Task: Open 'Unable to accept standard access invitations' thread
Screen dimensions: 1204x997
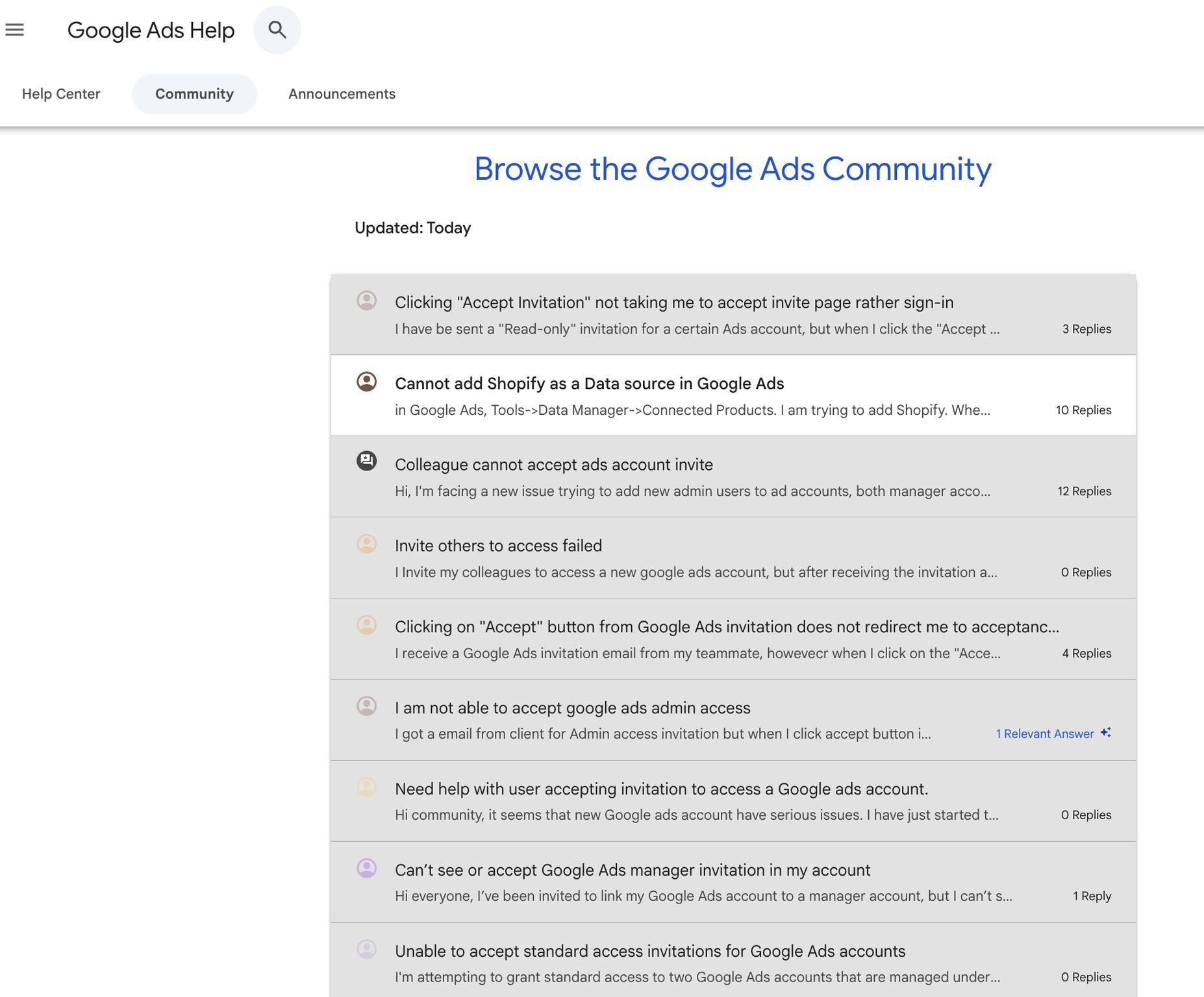Action: 650,952
